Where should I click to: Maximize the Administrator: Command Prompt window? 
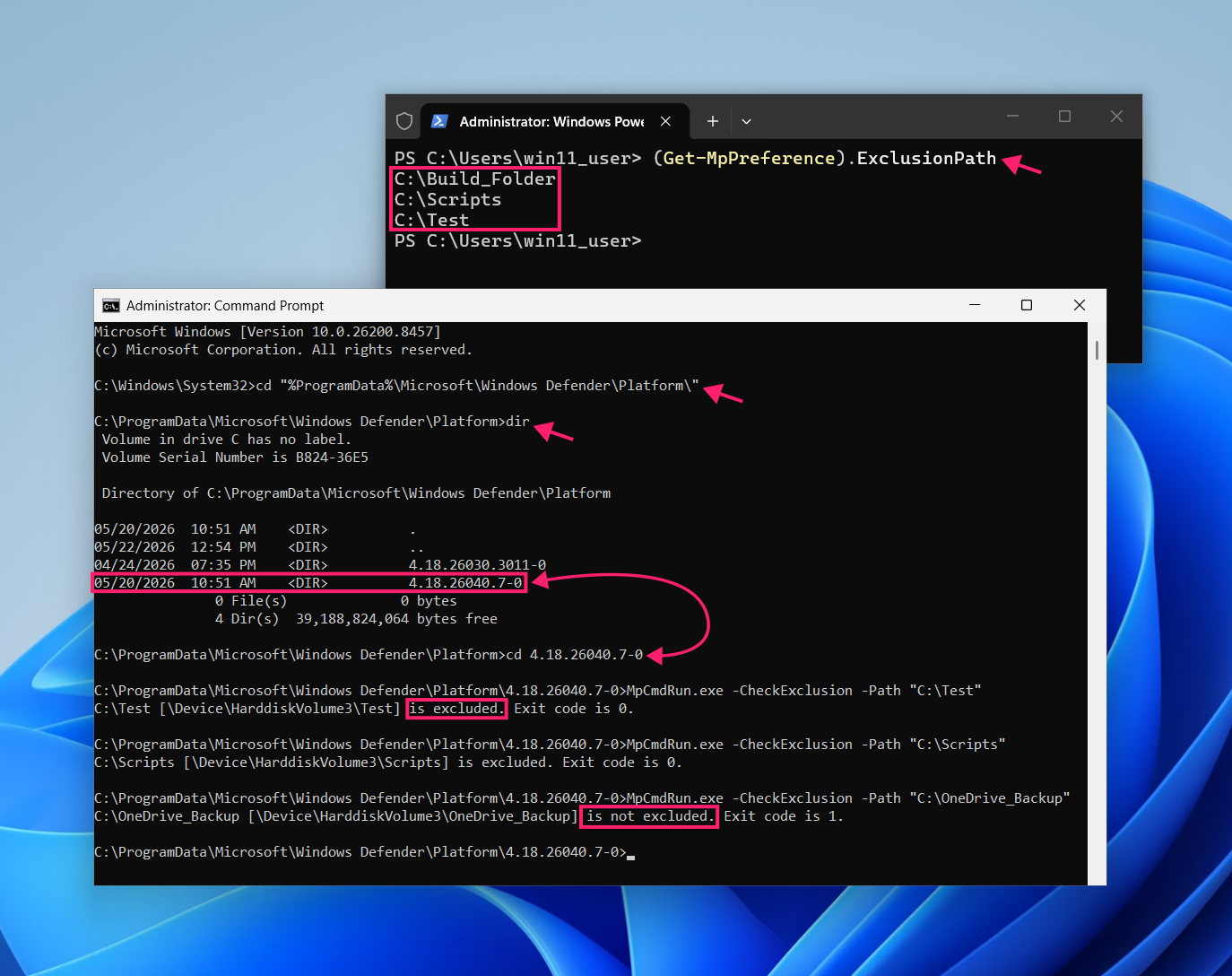pos(1027,305)
